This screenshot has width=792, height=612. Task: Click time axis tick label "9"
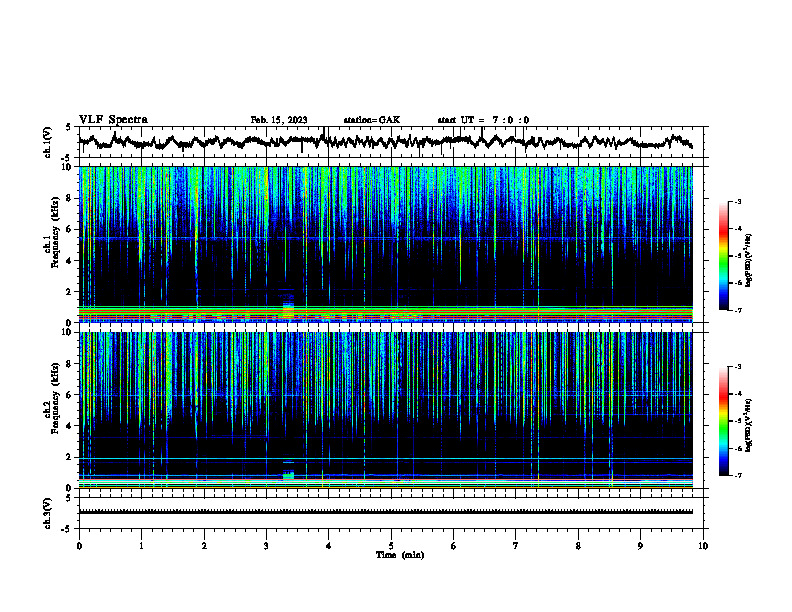coord(640,546)
